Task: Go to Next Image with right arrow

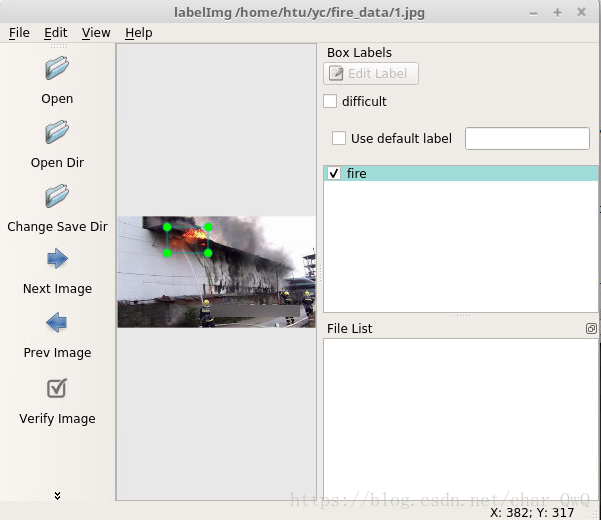Action: click(57, 258)
